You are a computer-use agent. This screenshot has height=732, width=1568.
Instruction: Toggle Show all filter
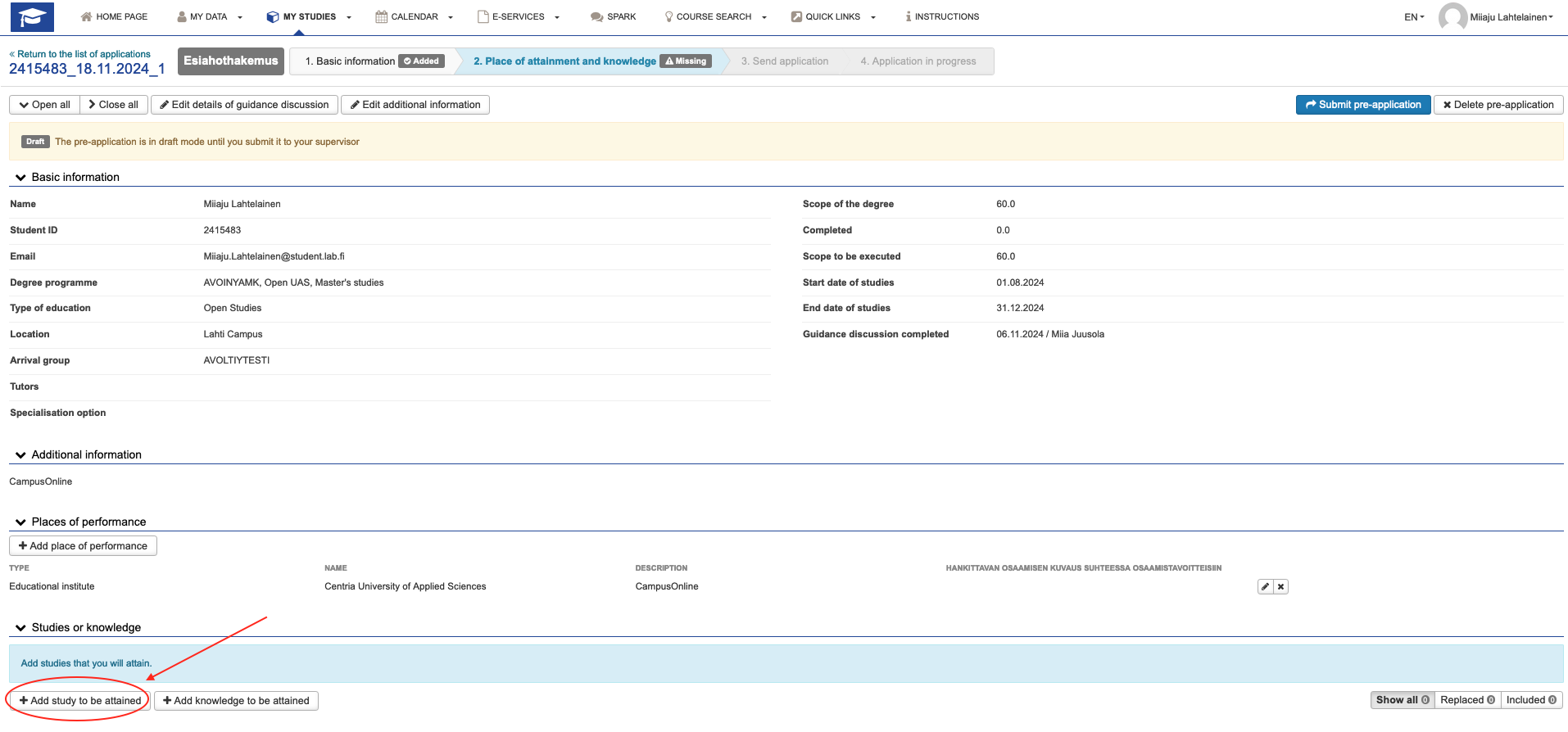1402,700
